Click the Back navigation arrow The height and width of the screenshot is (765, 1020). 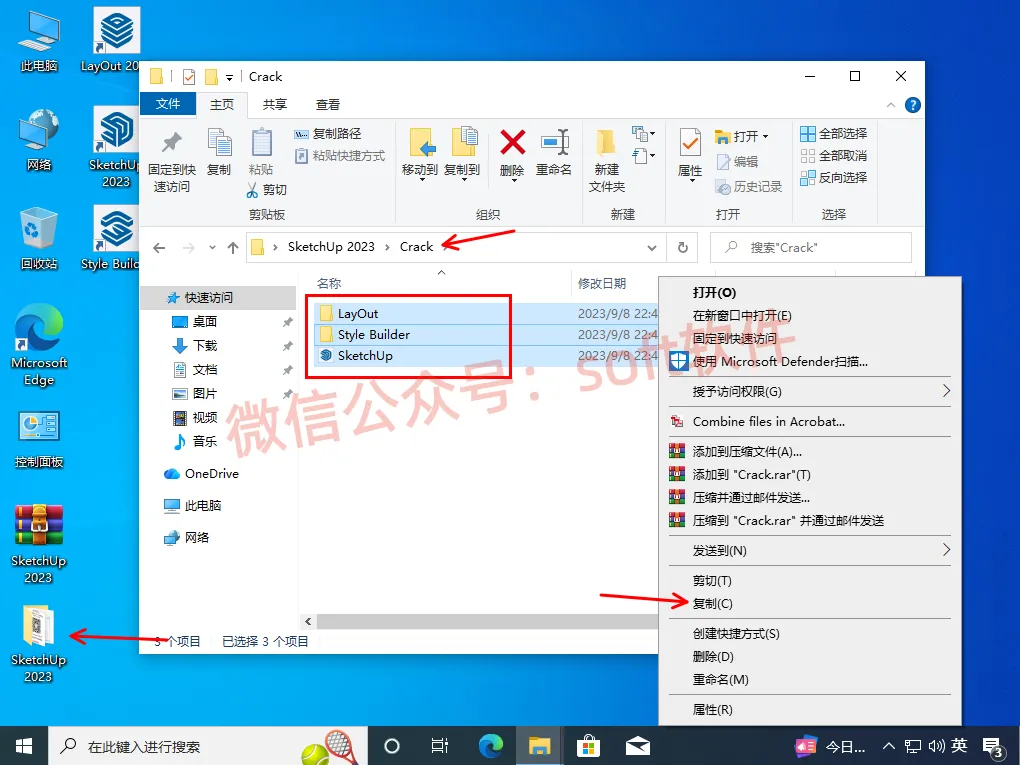click(159, 248)
